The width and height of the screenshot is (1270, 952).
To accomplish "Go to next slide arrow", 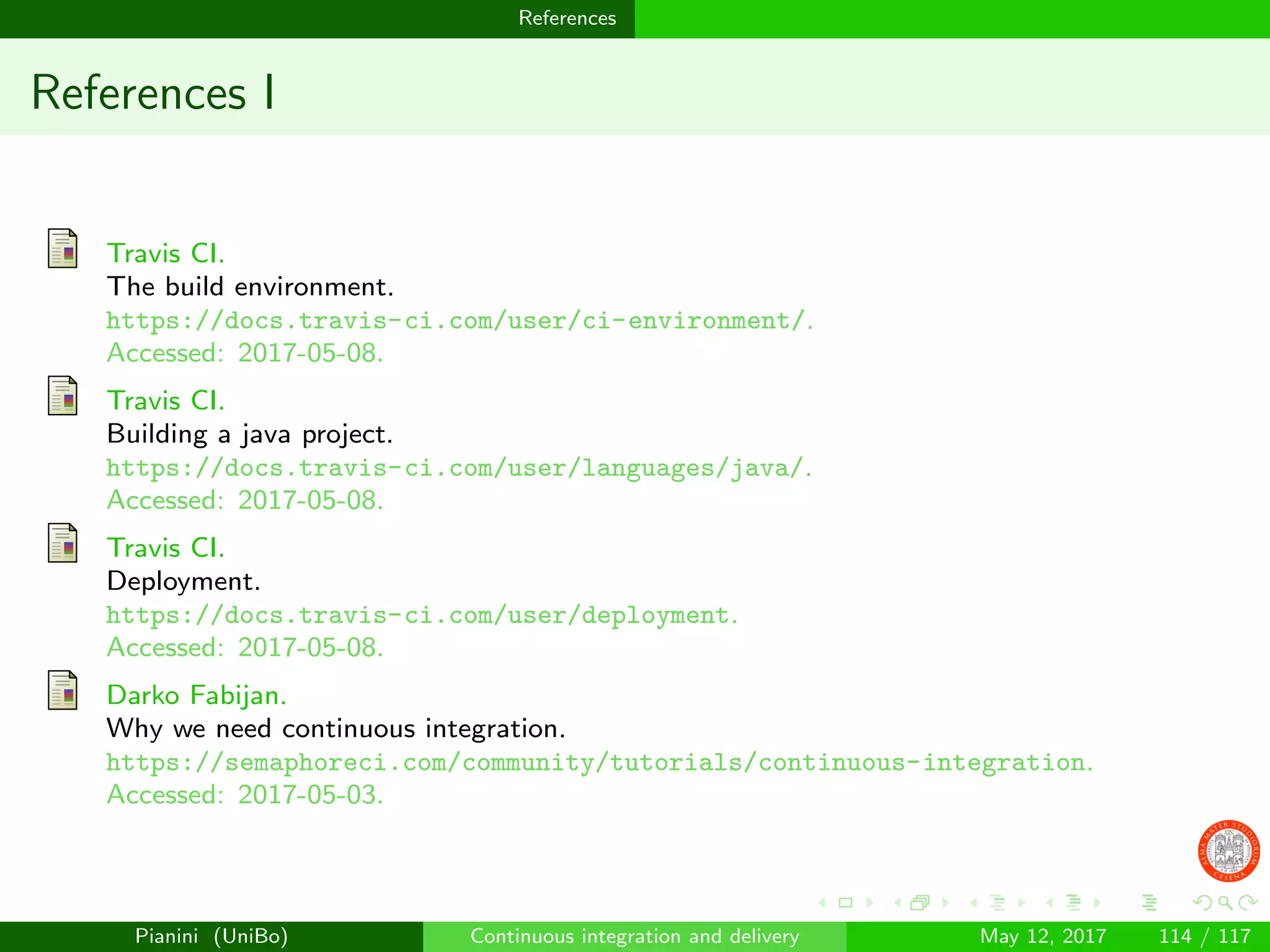I will [x=869, y=903].
